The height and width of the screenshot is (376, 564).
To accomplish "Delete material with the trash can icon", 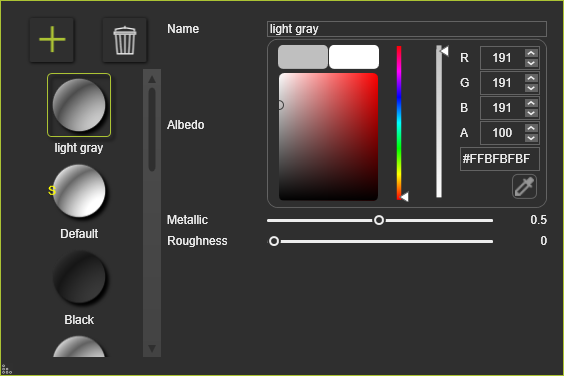I will 124,40.
